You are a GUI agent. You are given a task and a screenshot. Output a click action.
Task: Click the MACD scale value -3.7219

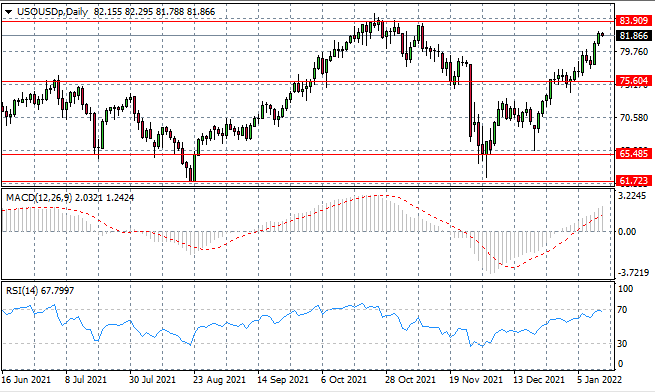[633, 273]
